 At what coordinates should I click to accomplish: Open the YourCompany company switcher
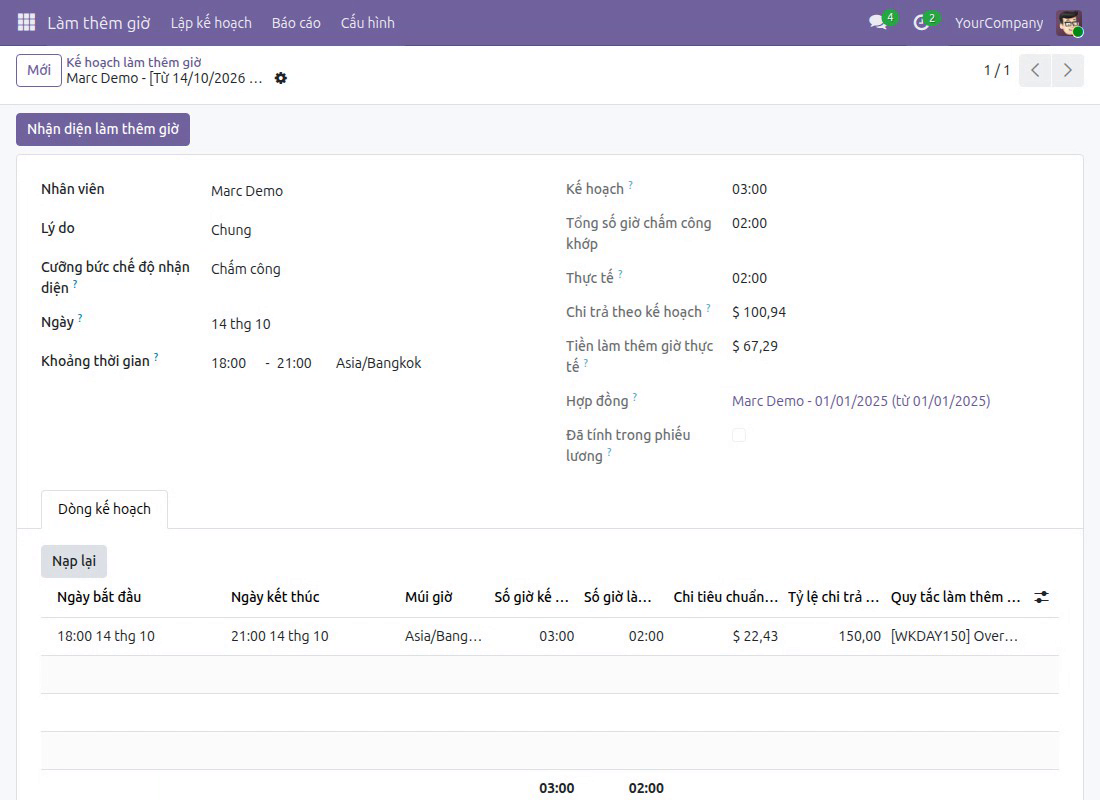(x=998, y=22)
